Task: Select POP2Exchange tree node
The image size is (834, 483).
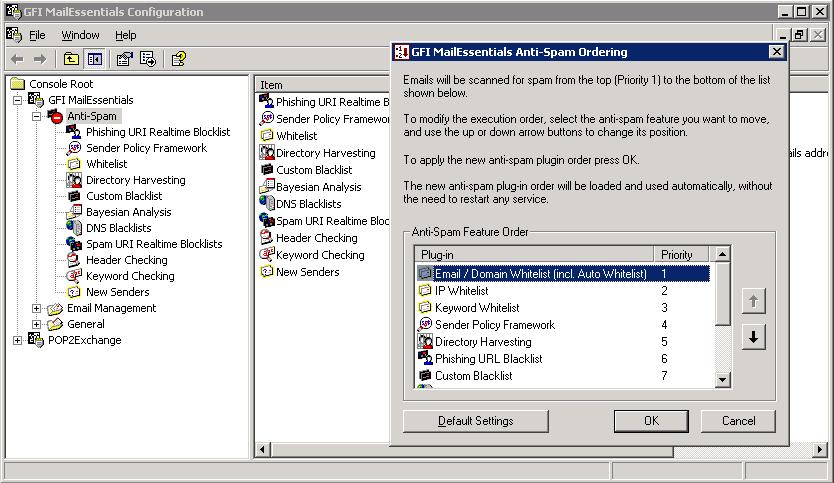Action: (85, 340)
